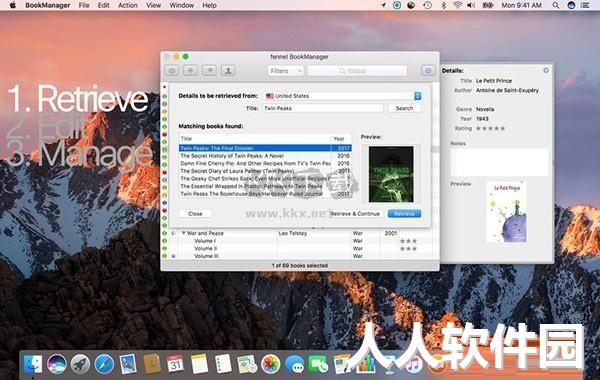The image size is (600, 380).
Task: Open Calendar icon showing 31 in dock
Action: pyautogui.click(x=175, y=364)
